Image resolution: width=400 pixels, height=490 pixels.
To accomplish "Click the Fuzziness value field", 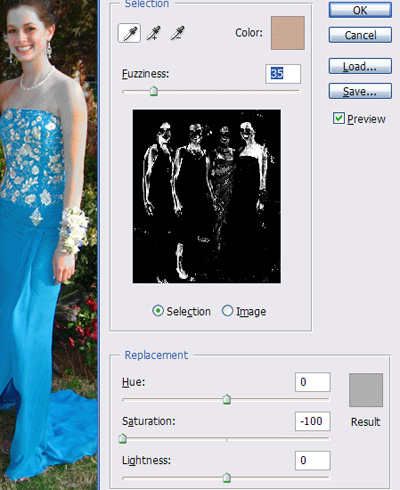I will point(283,74).
